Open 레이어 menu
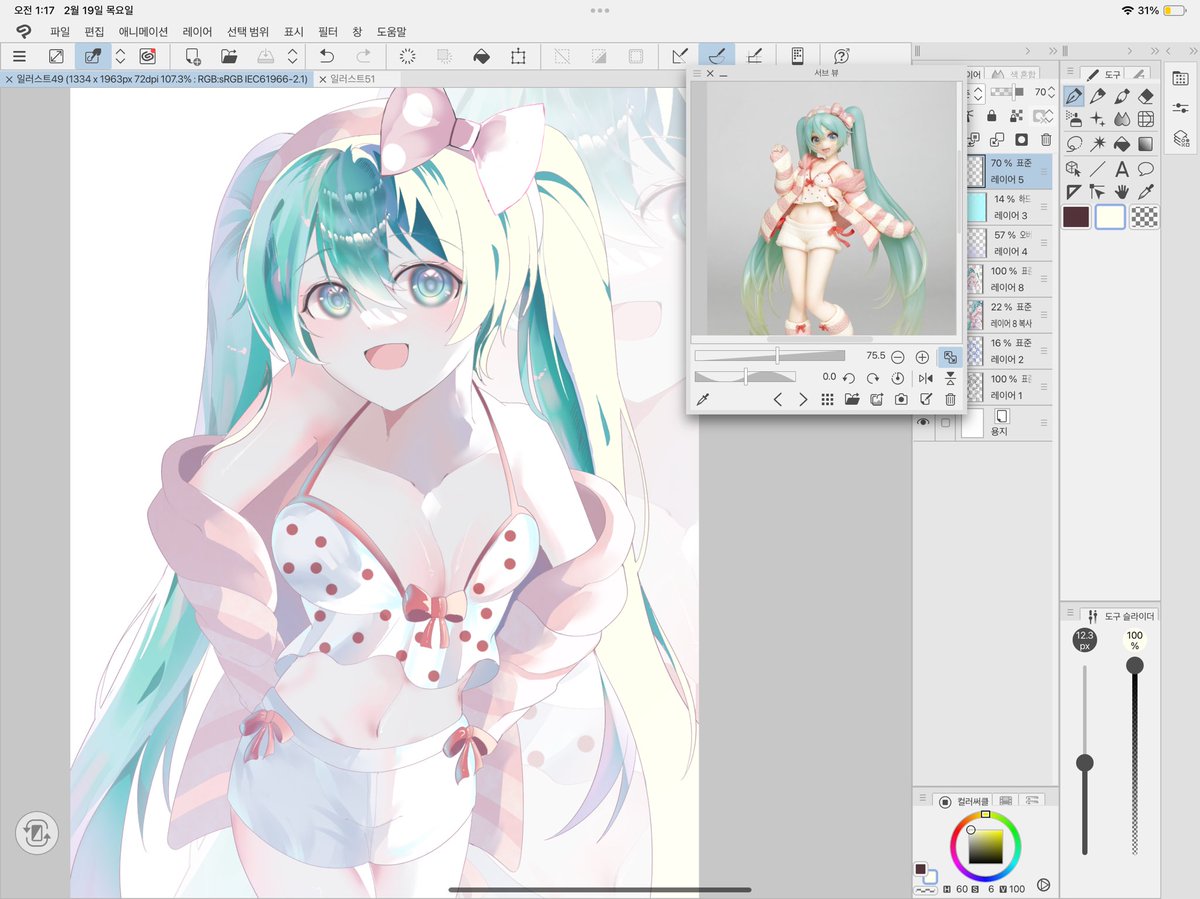Viewport: 1200px width, 899px height. [x=197, y=32]
